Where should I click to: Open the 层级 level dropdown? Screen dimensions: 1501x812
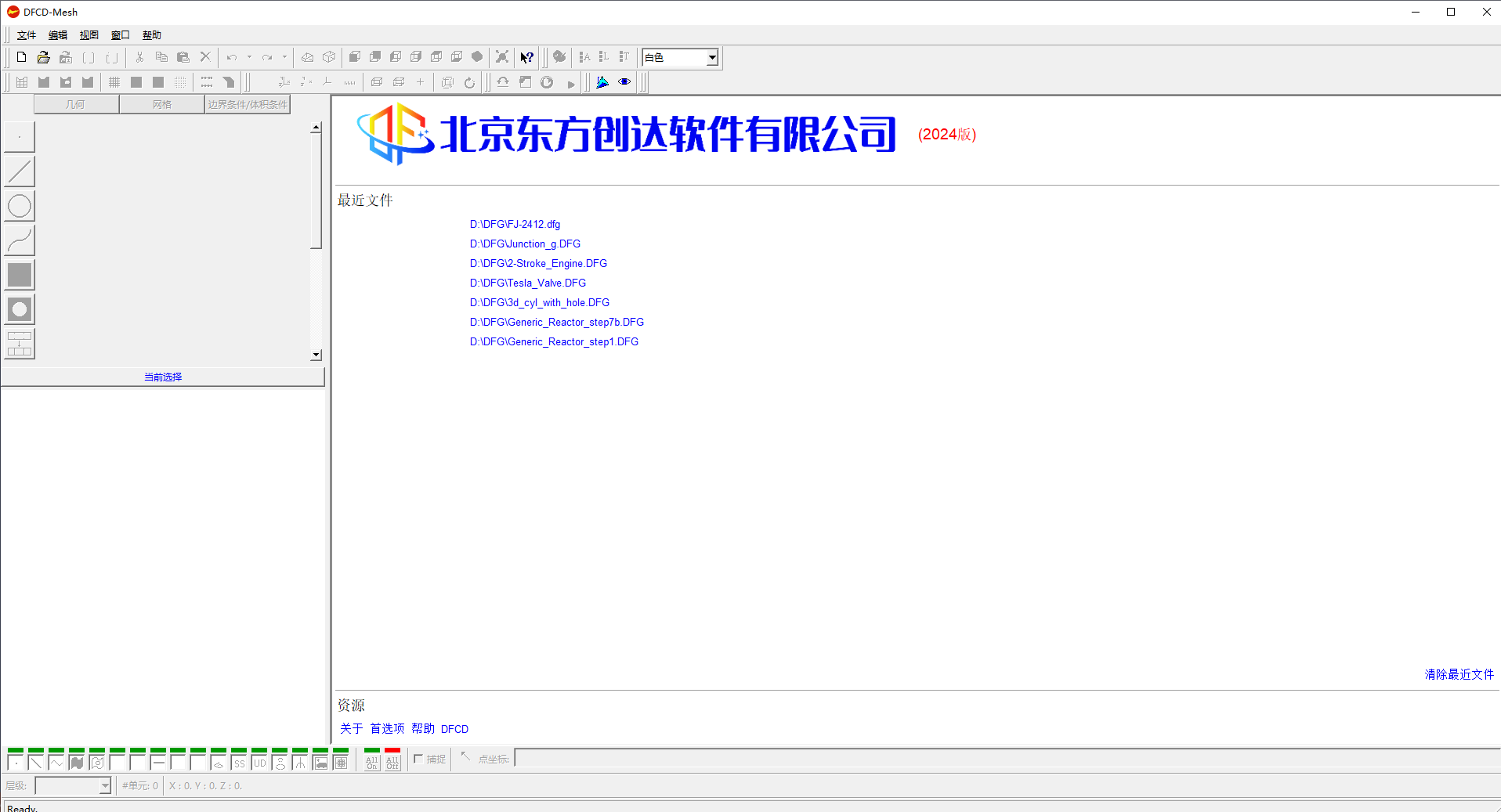(x=105, y=786)
